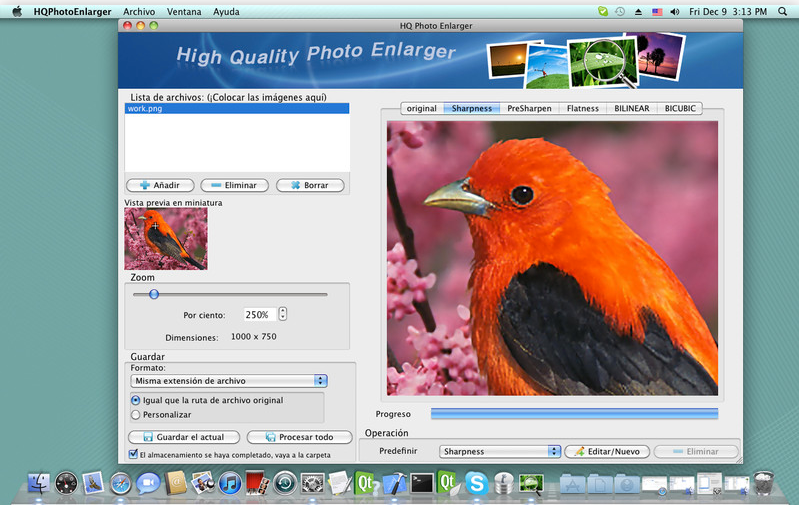Open the Applications folder stack in dock

point(573,484)
